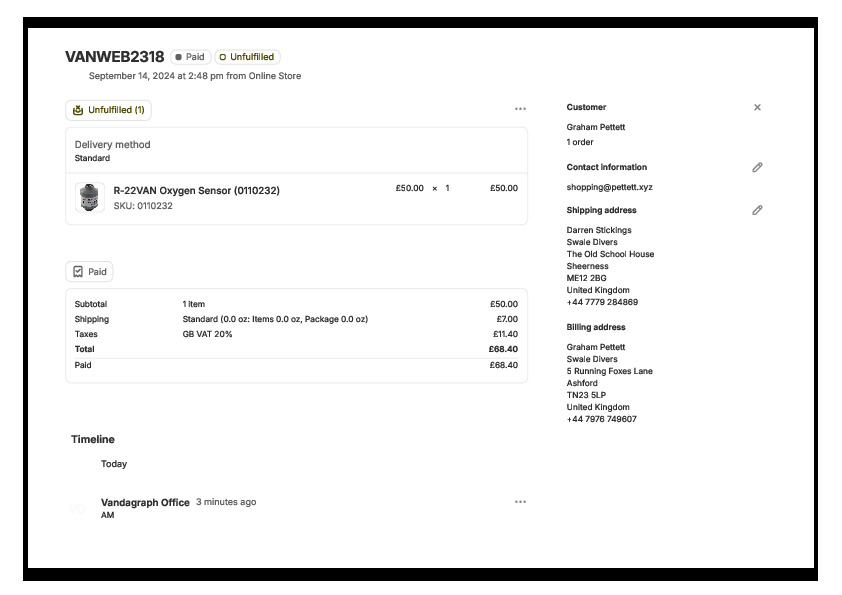
Task: Click the Standard delivery method text
Action: coord(92,158)
